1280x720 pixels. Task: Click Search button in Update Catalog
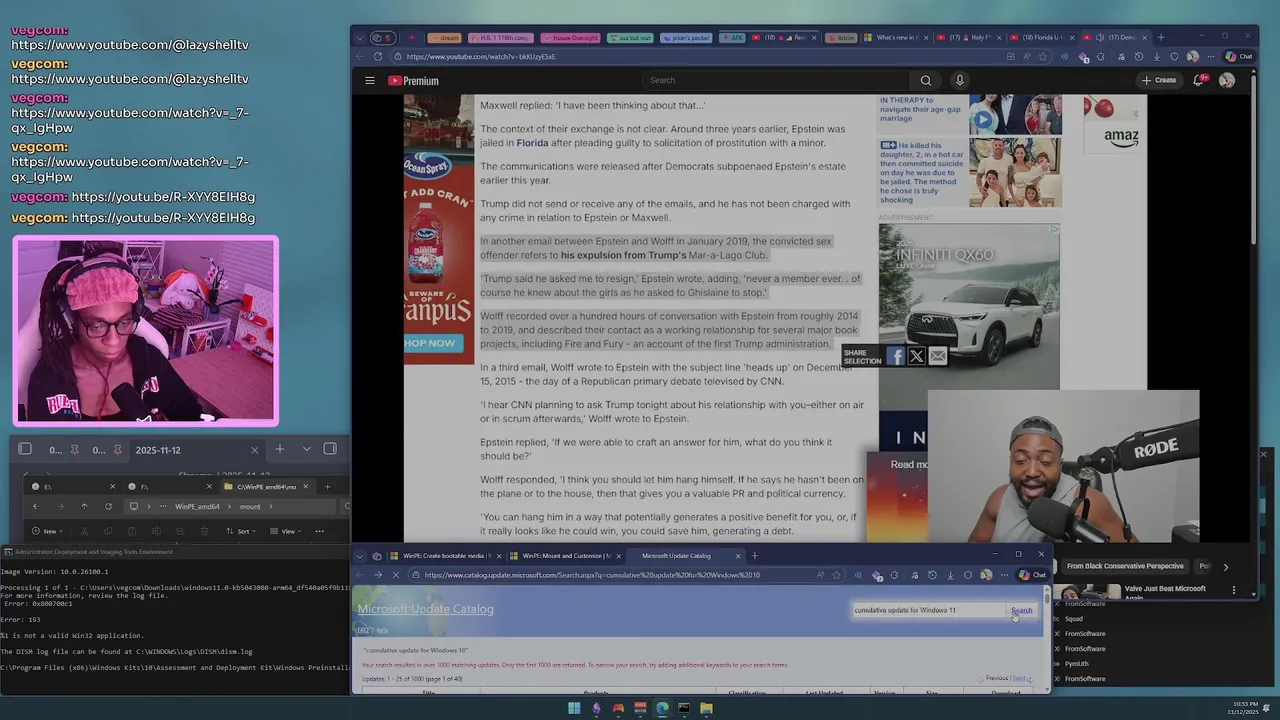tap(1021, 610)
